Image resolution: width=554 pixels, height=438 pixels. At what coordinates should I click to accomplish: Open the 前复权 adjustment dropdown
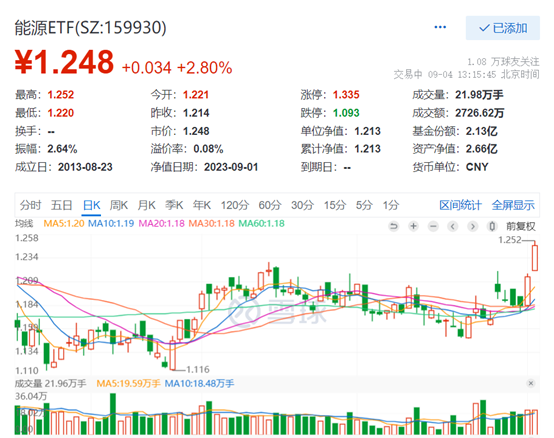[x=521, y=226]
